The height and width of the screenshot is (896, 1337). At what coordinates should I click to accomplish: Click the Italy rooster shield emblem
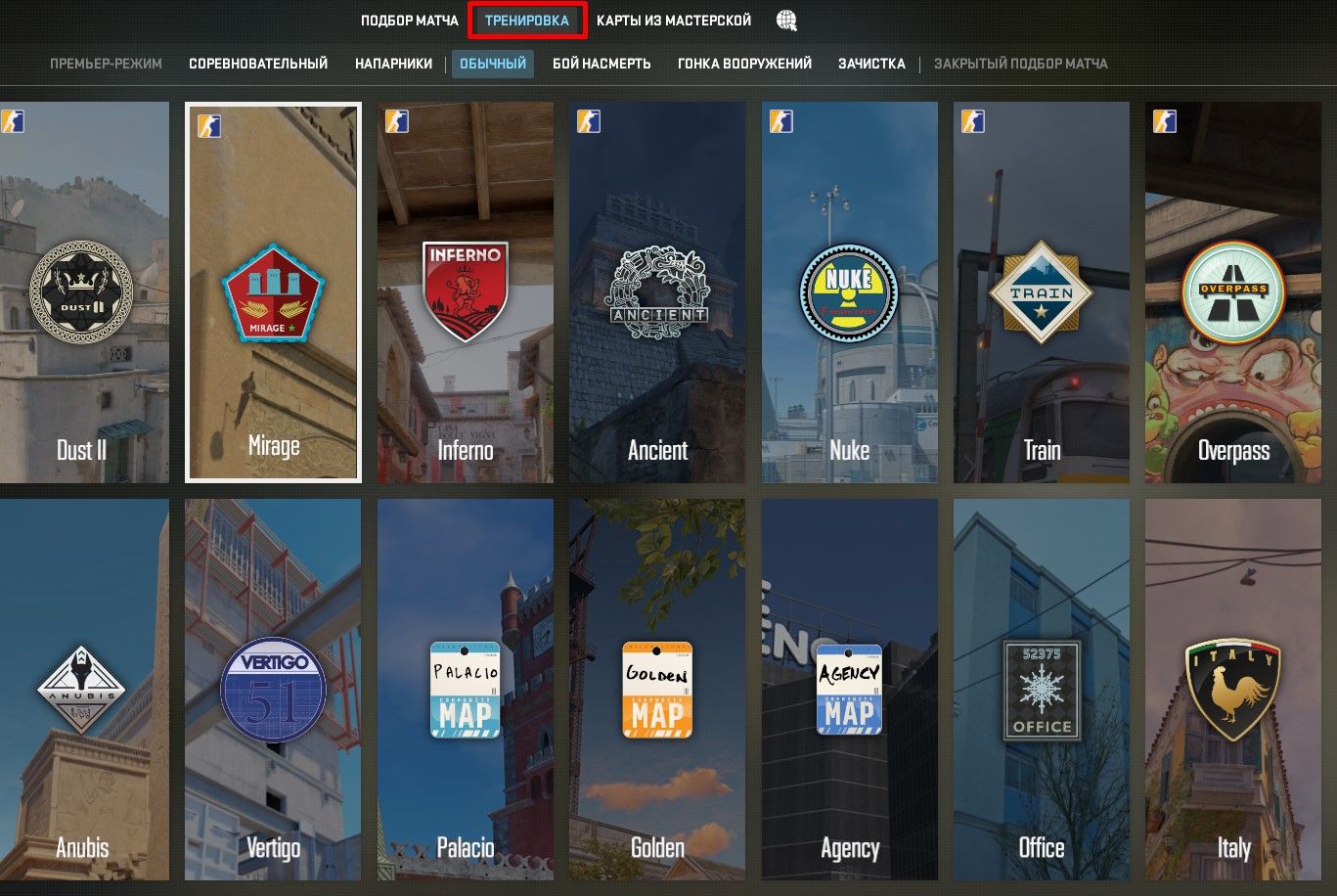pyautogui.click(x=1230, y=688)
